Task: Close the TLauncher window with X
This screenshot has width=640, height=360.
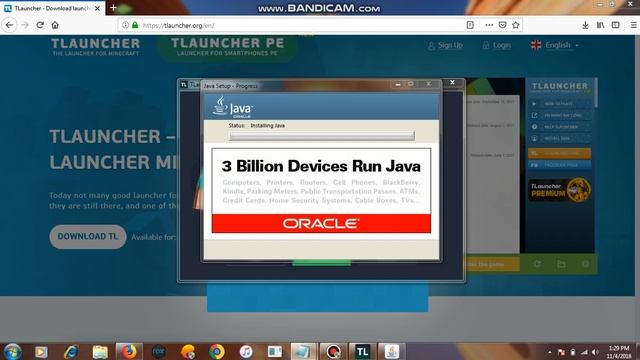Action: (452, 82)
